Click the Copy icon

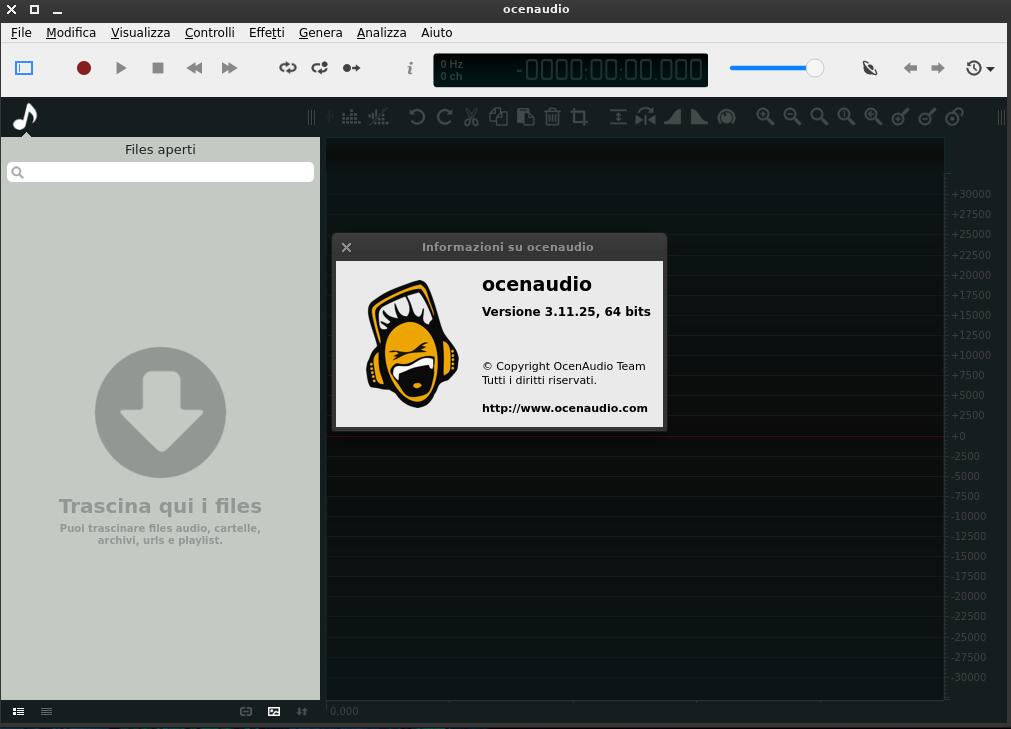(498, 117)
